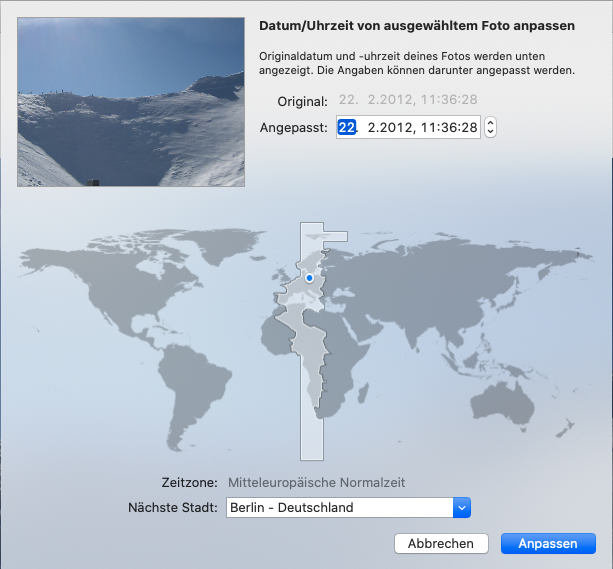Increment the date with the stepper up arrow

(x=490, y=122)
